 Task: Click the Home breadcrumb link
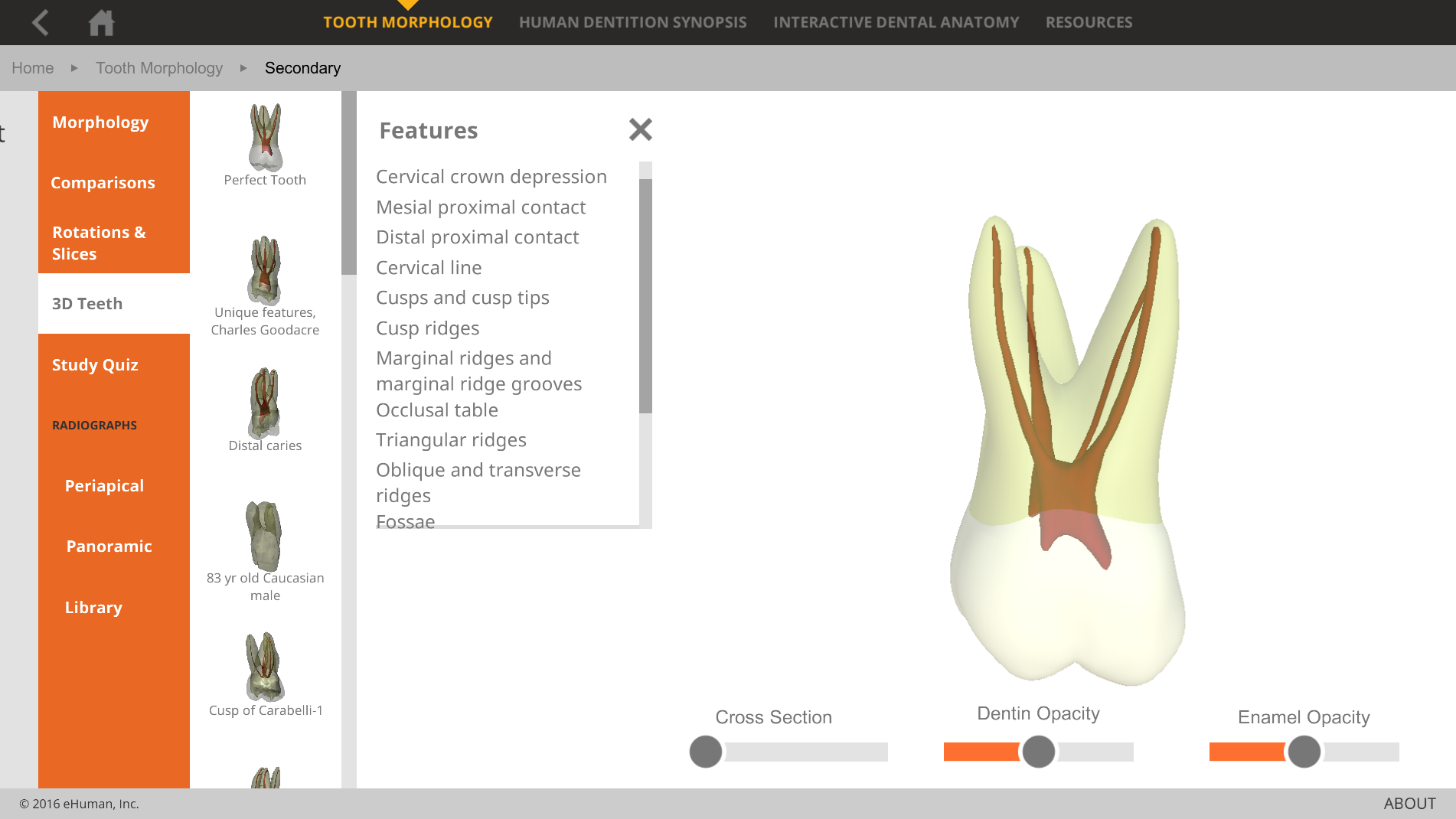(x=33, y=68)
